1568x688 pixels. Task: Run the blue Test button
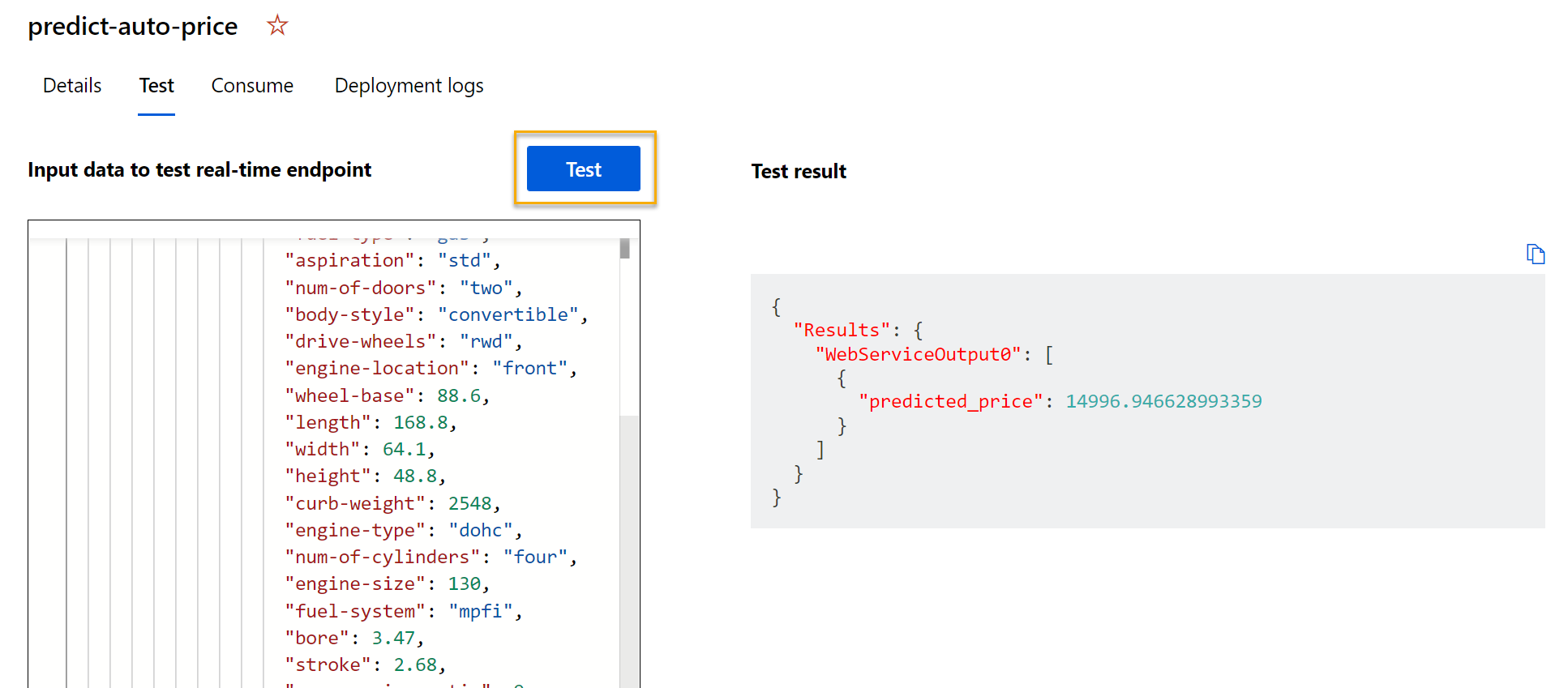click(x=584, y=169)
